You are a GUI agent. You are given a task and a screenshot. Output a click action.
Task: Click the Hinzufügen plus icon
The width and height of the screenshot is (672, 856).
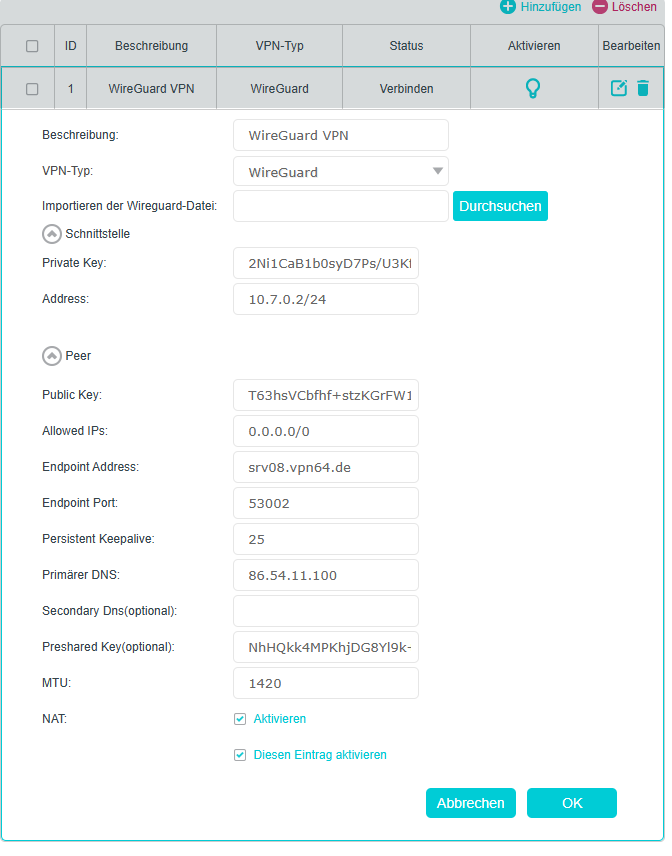(508, 7)
